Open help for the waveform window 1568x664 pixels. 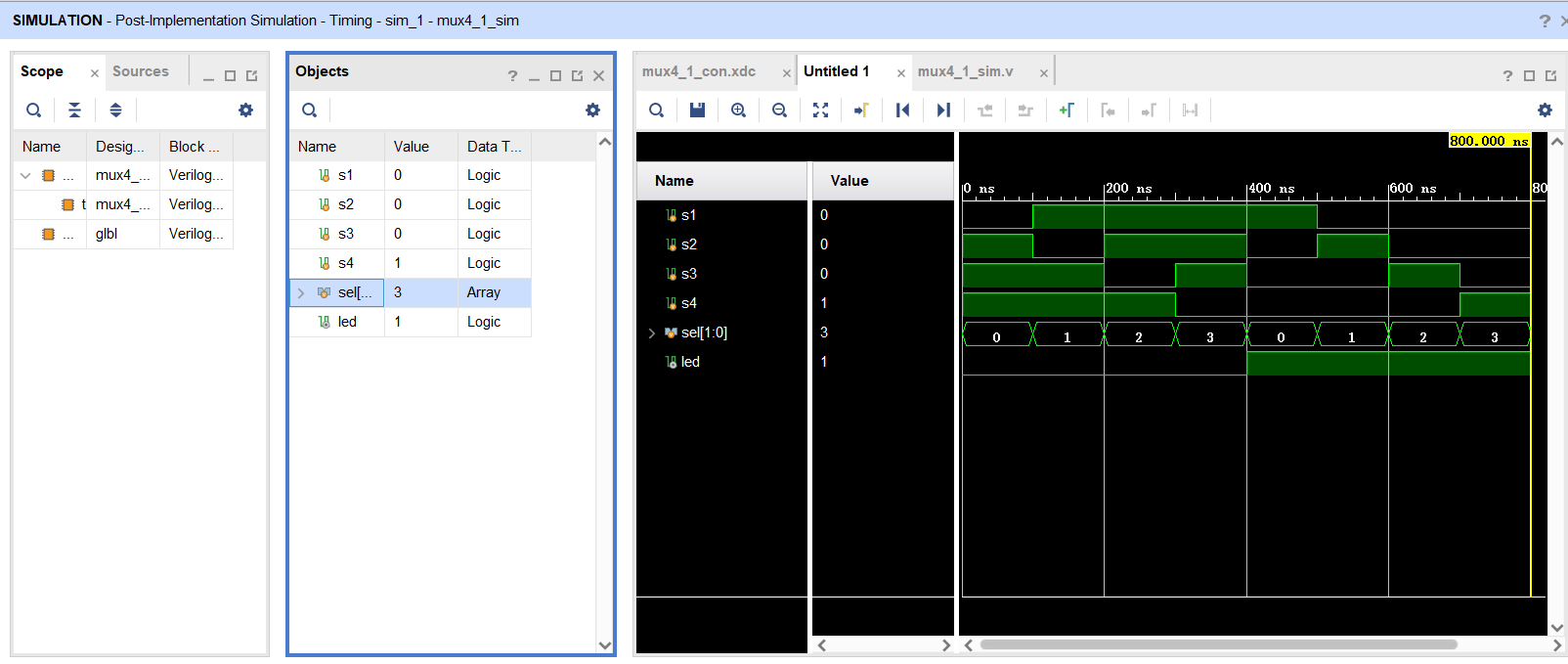point(1507,75)
